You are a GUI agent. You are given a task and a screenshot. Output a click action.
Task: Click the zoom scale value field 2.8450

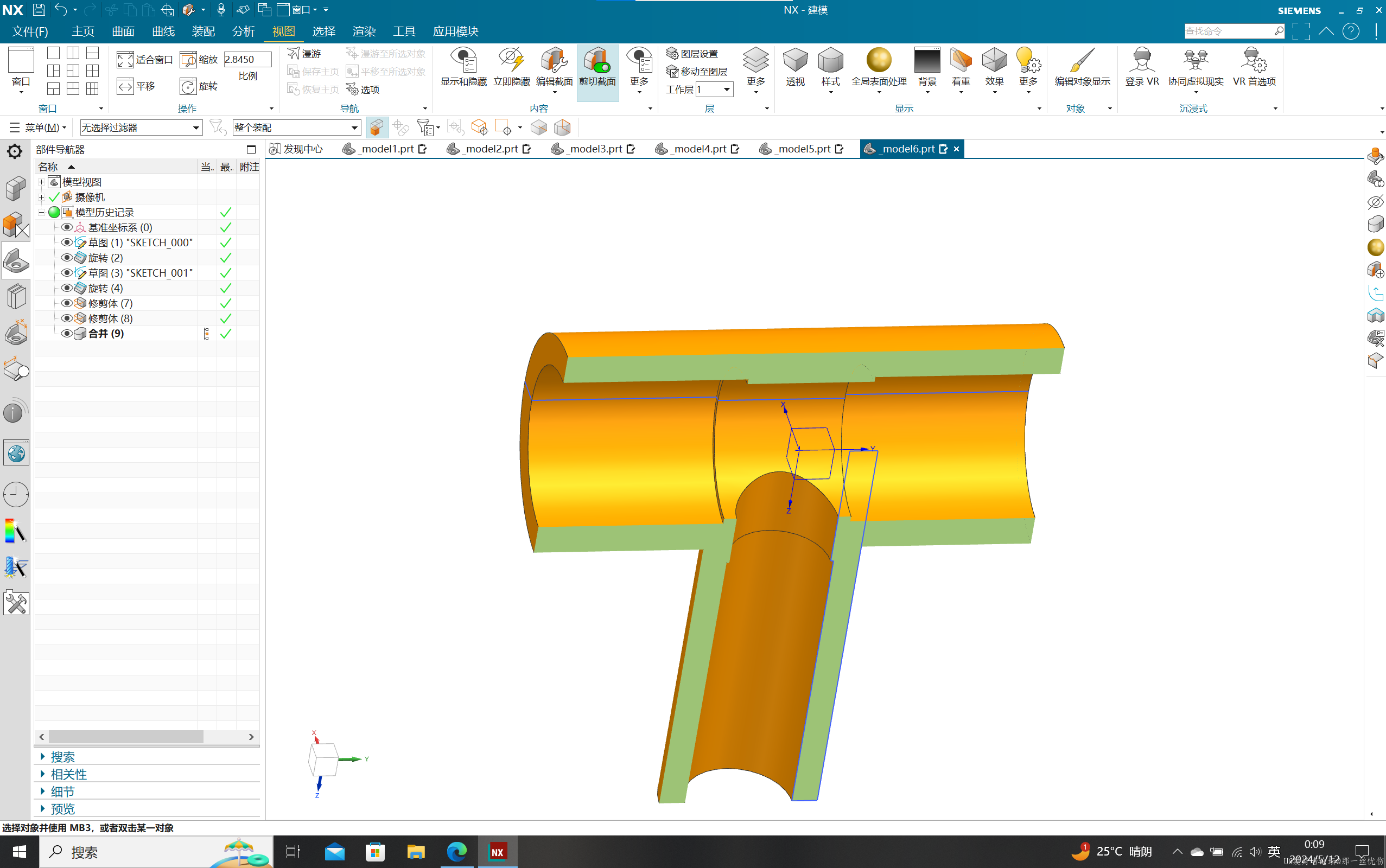[x=247, y=59]
